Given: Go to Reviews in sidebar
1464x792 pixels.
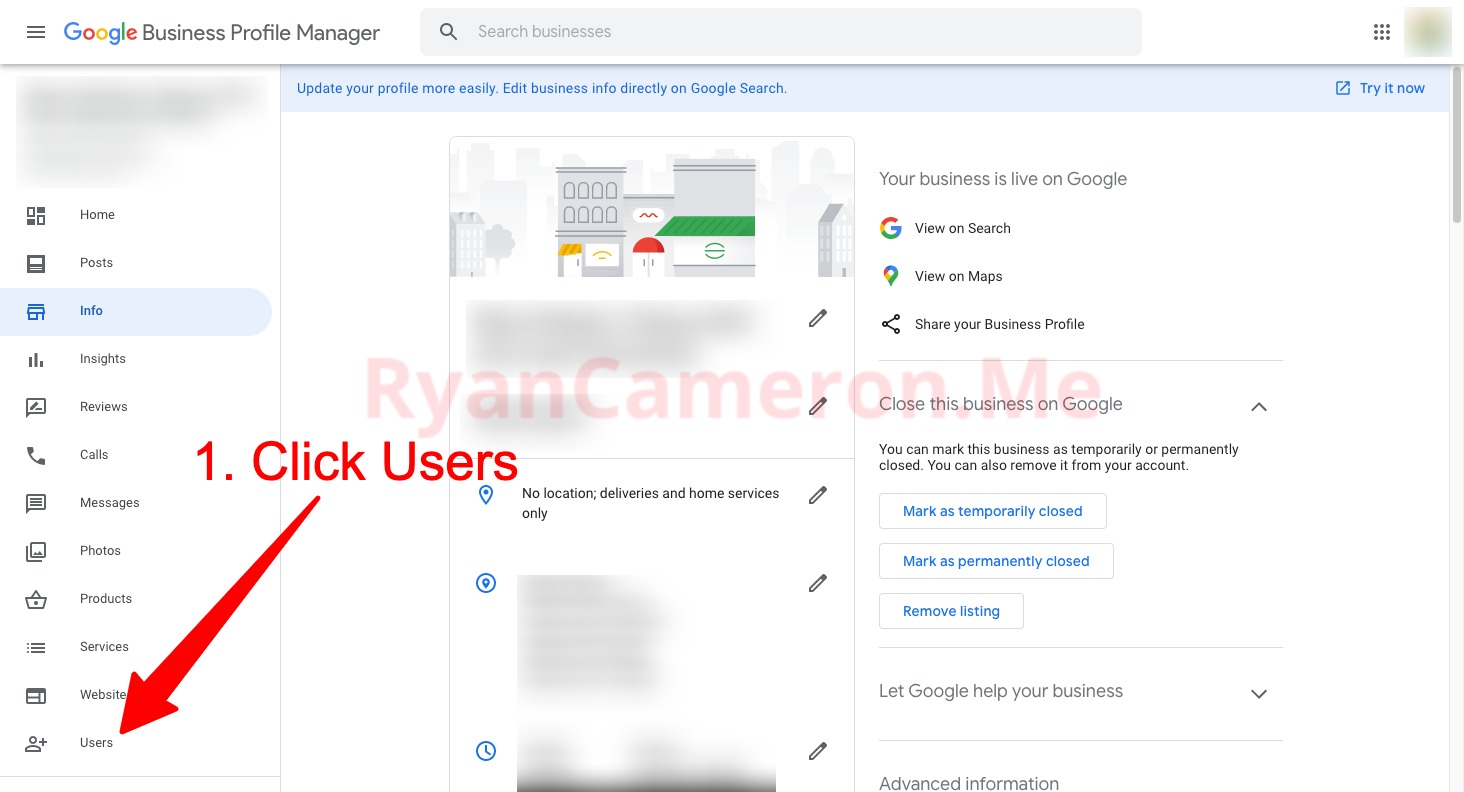Looking at the screenshot, I should [103, 407].
